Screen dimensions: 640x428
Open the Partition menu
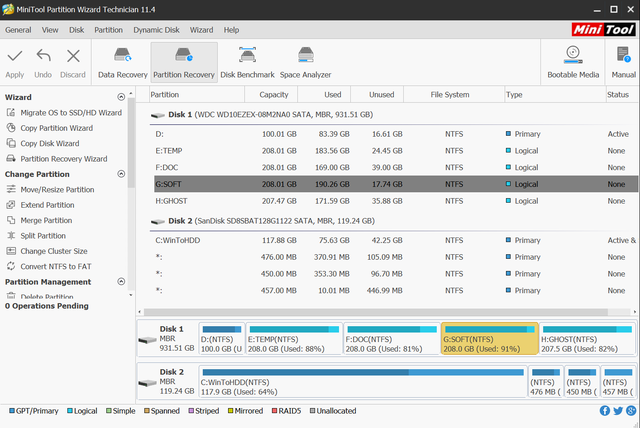point(109,30)
